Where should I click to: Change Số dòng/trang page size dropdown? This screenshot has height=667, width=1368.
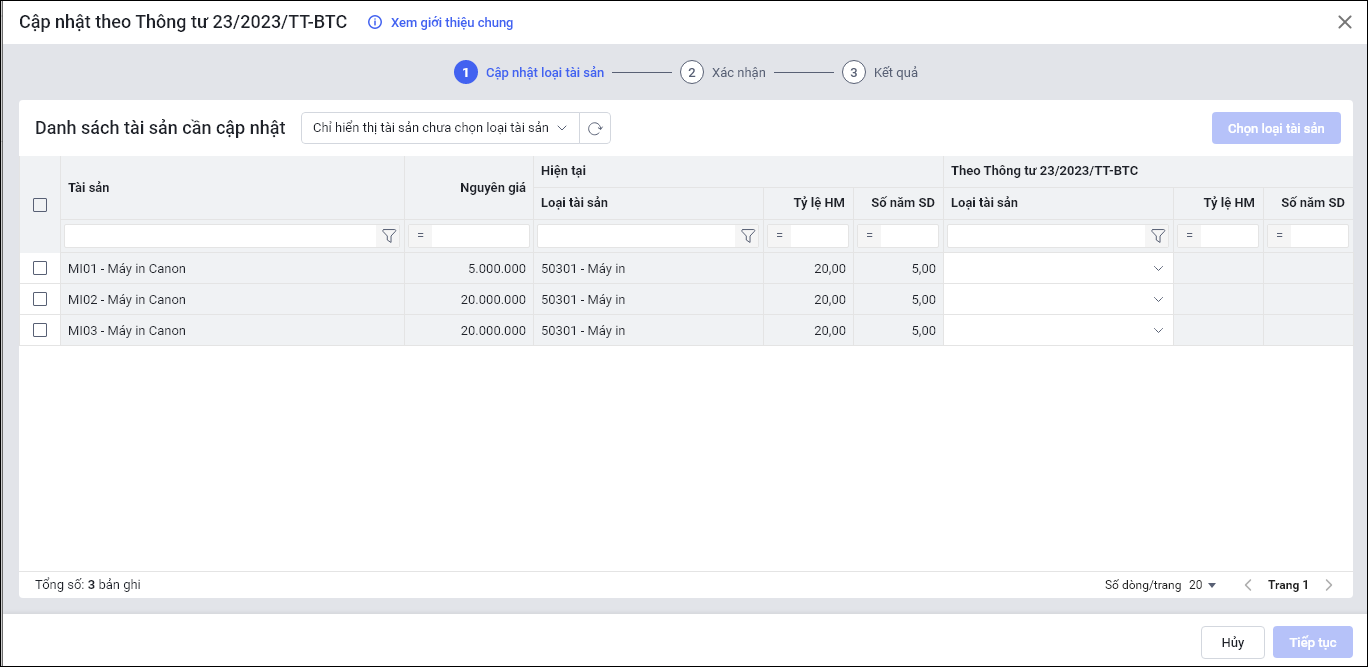tap(1202, 585)
